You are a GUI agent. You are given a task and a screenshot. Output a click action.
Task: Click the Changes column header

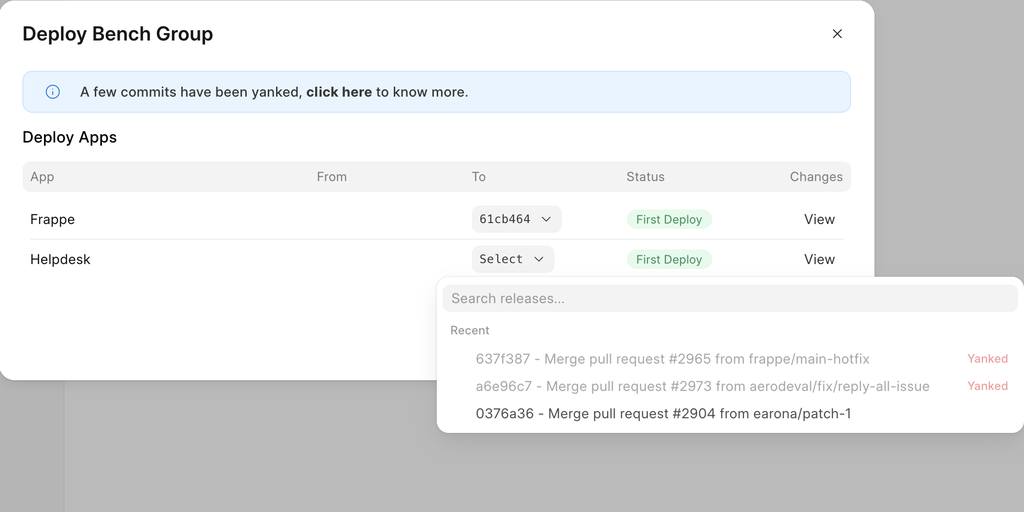(x=816, y=177)
